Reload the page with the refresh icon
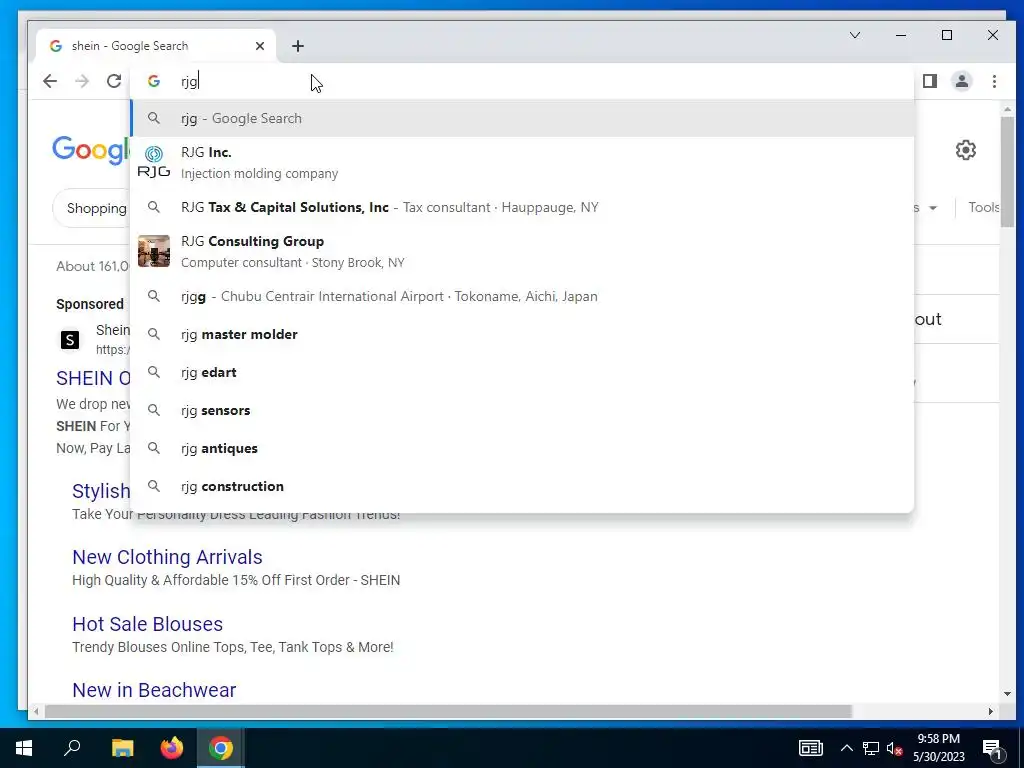This screenshot has width=1024, height=768. (114, 81)
